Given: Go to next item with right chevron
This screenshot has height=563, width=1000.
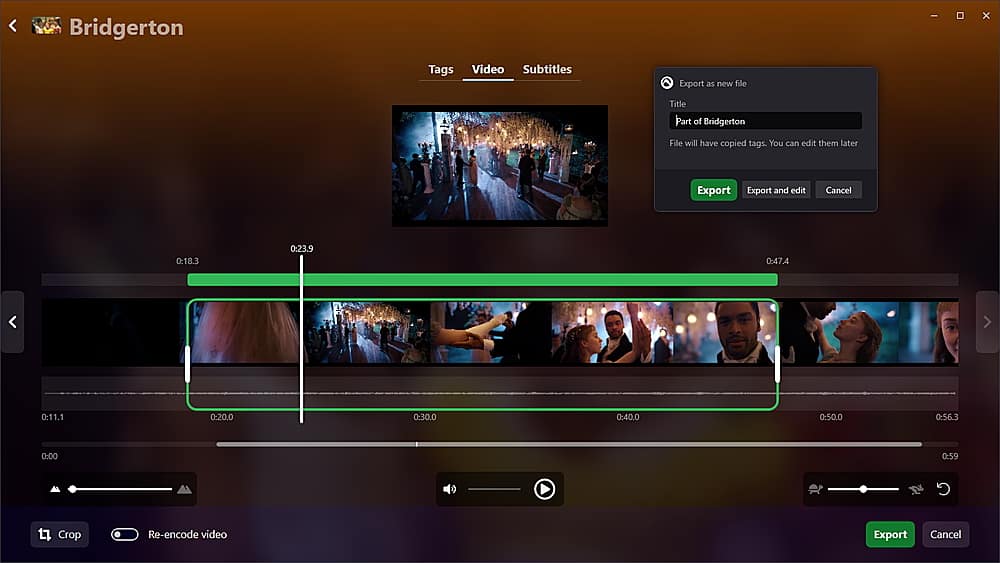Looking at the screenshot, I should pos(987,322).
